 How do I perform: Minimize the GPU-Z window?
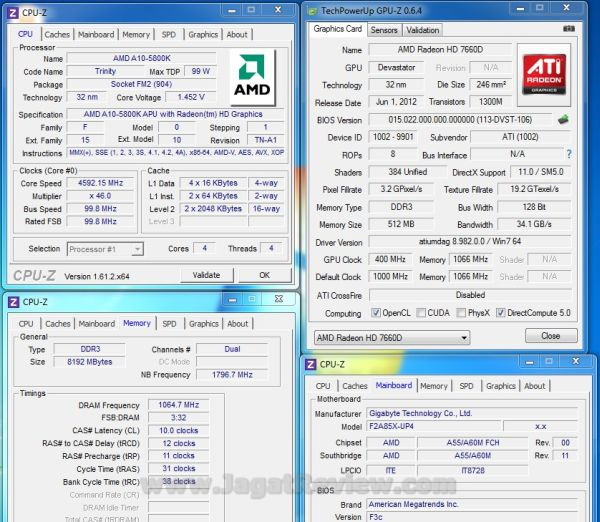click(521, 8)
